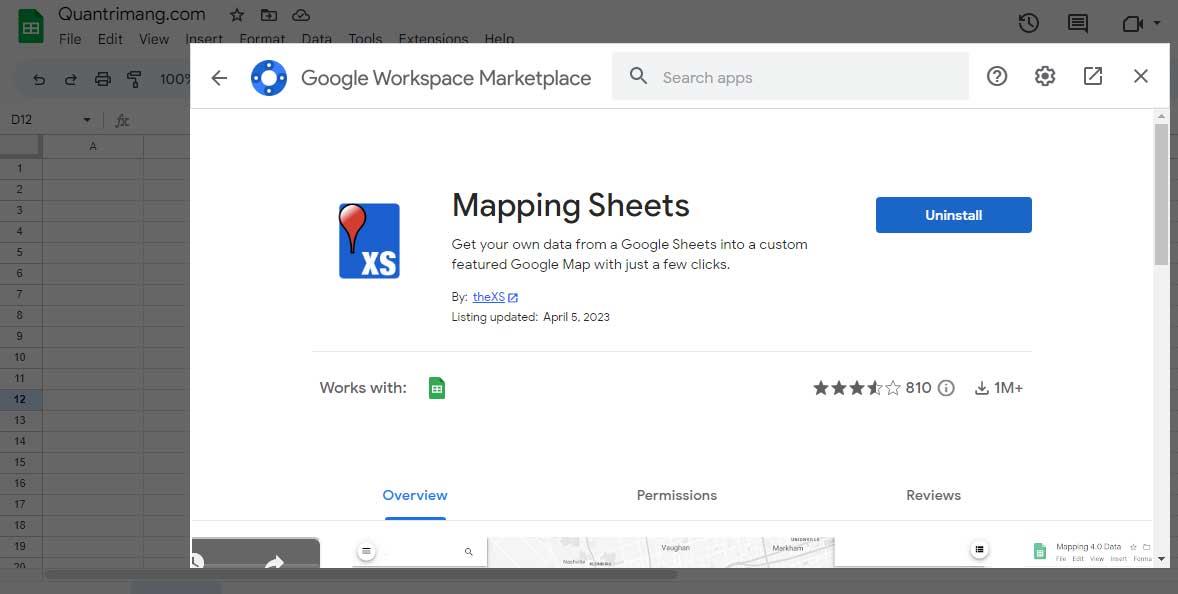
Task: Click the Quantrimang.com document title
Action: [x=131, y=14]
